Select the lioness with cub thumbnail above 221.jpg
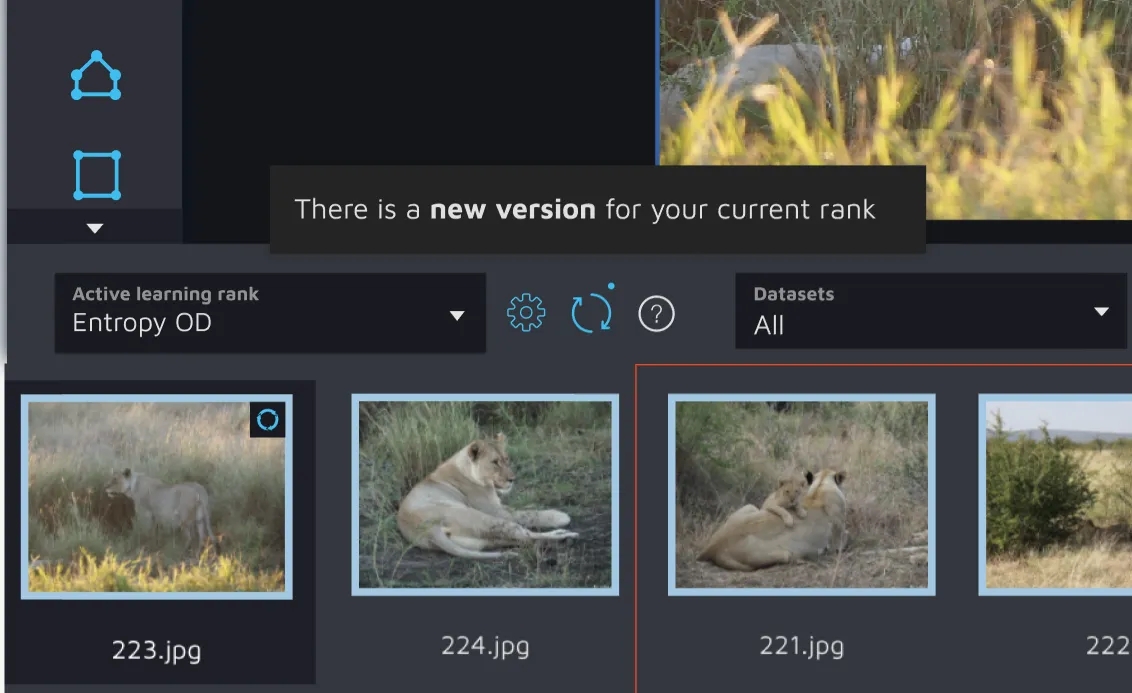Screen dimensions: 1132x693 click(x=801, y=494)
